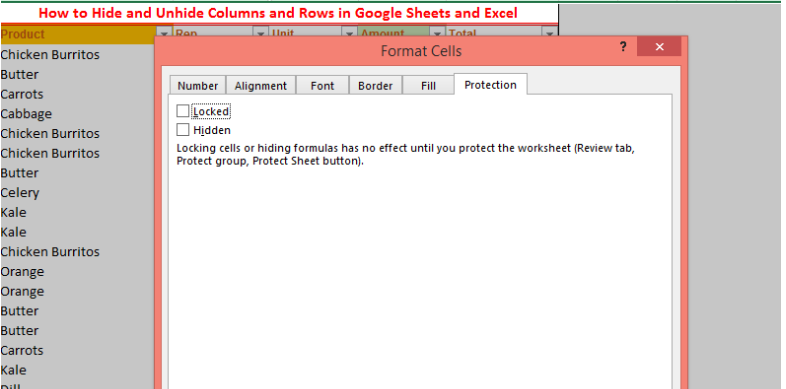
Task: Select the Cabbage cell
Action: coord(78,114)
